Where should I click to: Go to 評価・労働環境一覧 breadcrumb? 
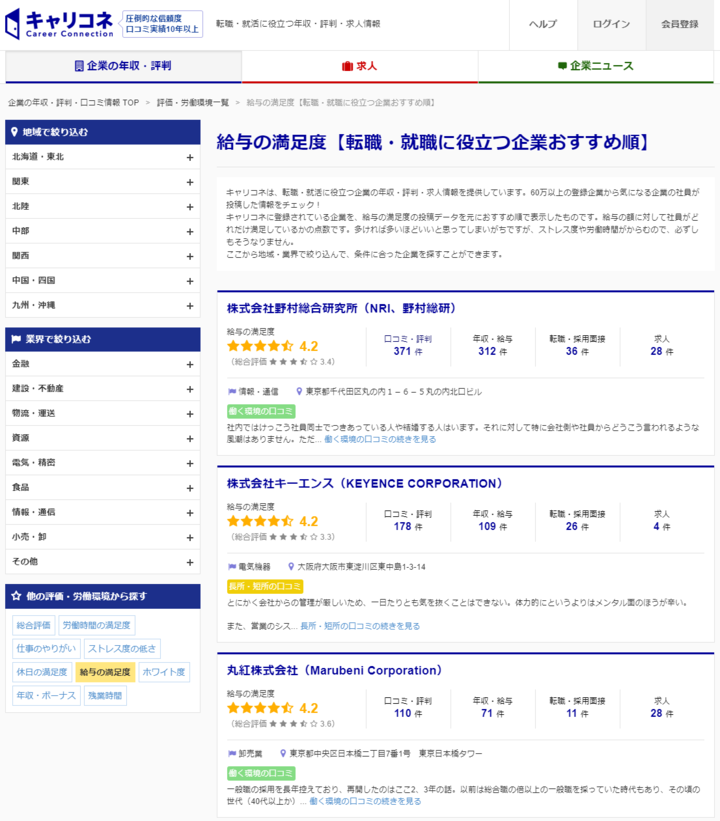tap(193, 103)
